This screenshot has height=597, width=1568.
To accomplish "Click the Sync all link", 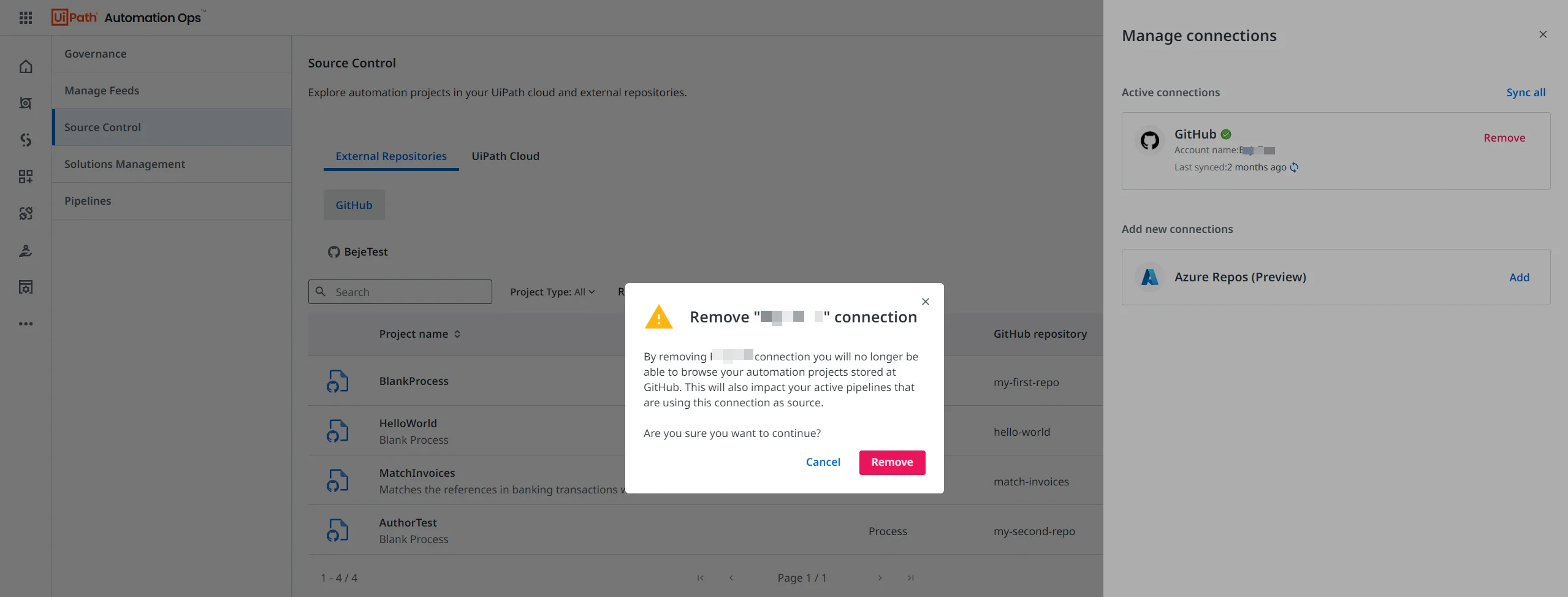I will point(1526,93).
